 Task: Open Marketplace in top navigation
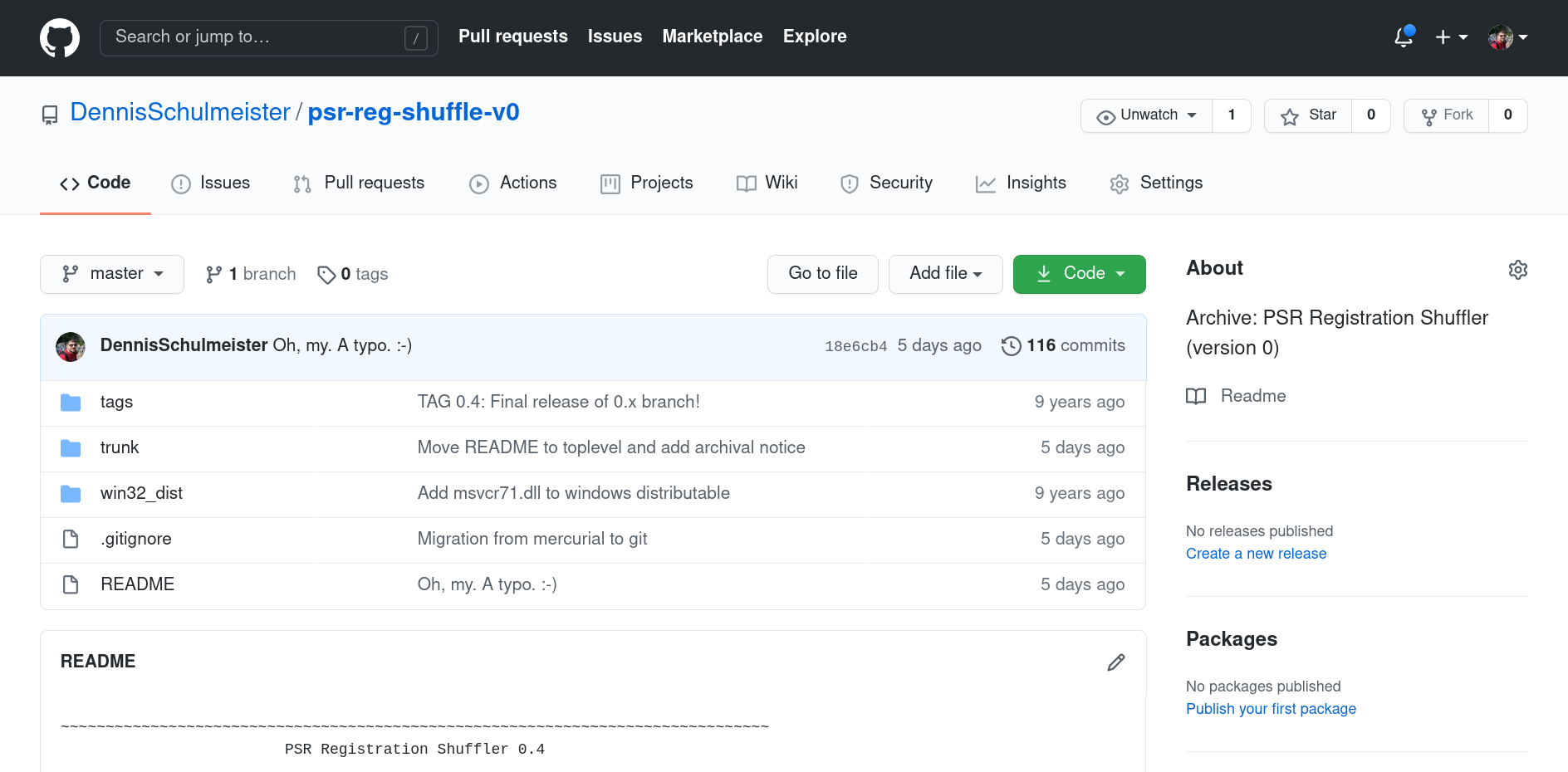[713, 37]
